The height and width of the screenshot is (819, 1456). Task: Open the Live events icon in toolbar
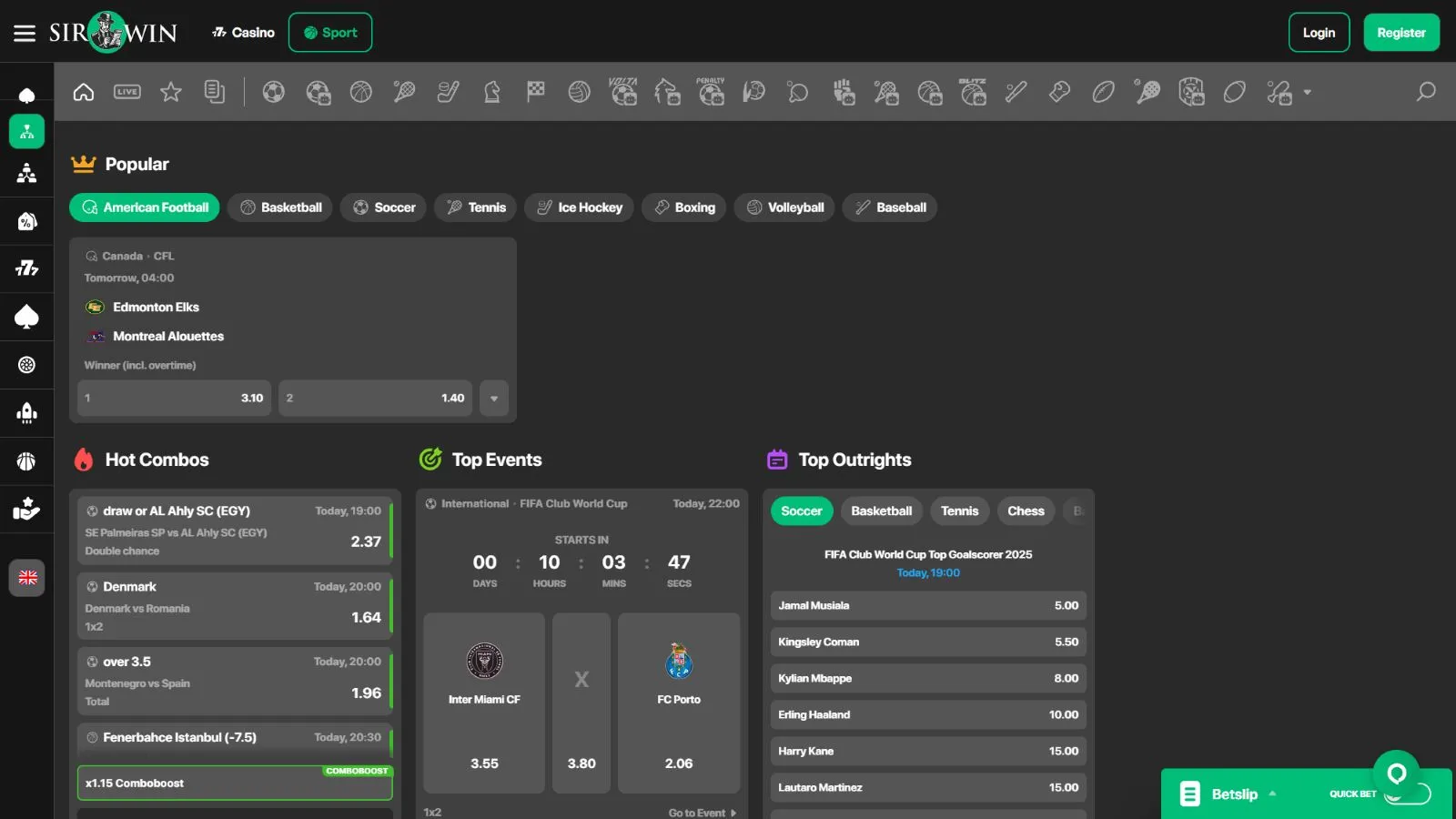127,92
